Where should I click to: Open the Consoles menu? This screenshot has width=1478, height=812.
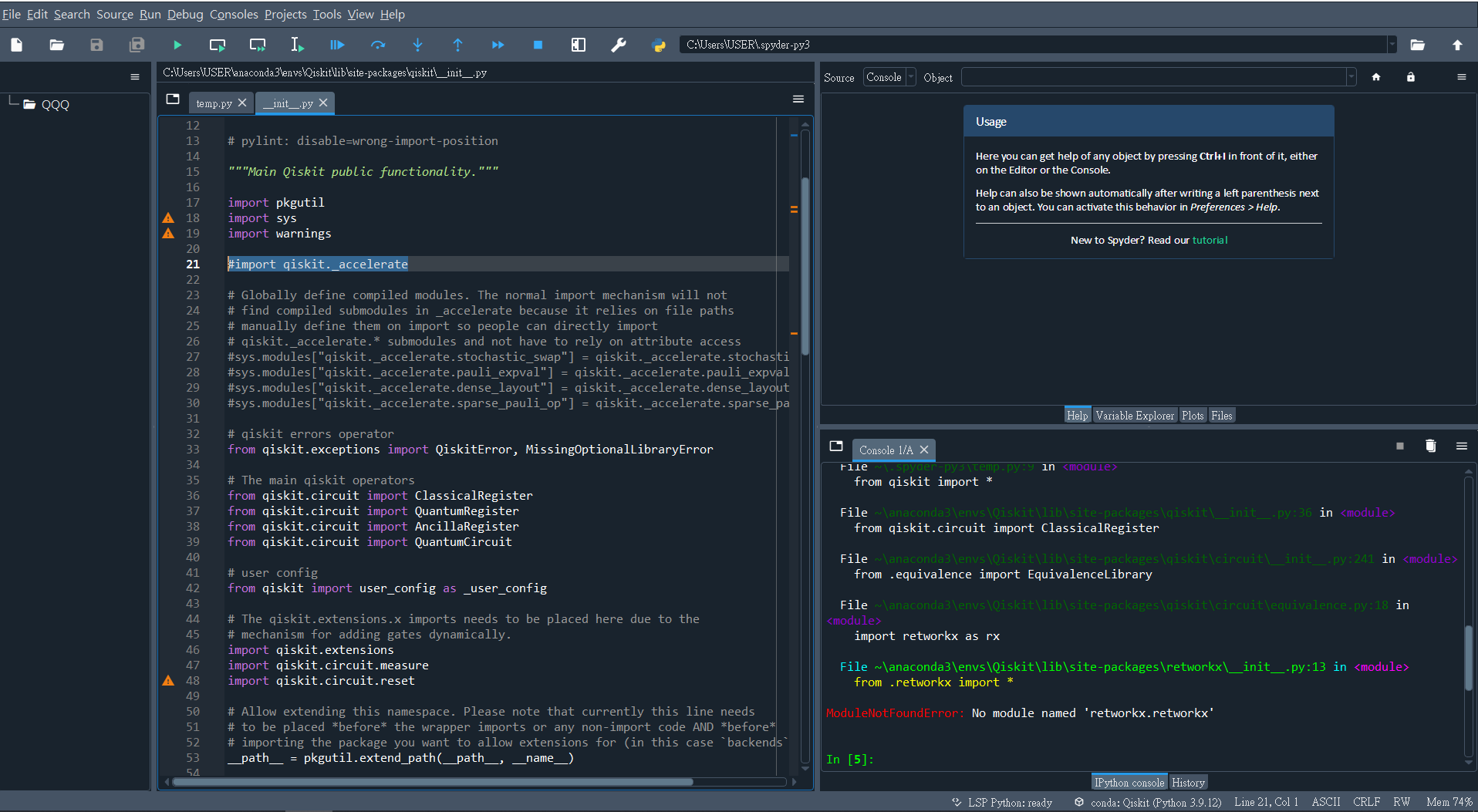click(234, 14)
